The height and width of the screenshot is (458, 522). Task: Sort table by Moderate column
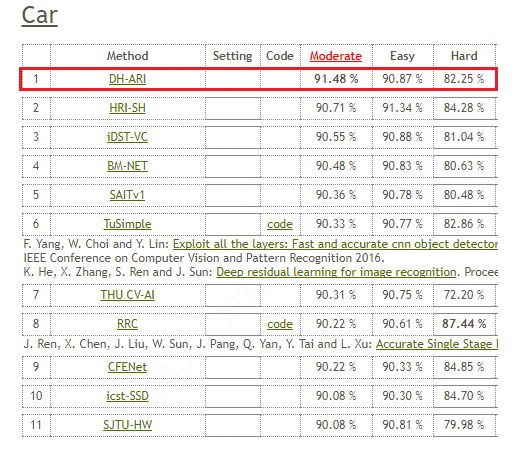[x=336, y=56]
